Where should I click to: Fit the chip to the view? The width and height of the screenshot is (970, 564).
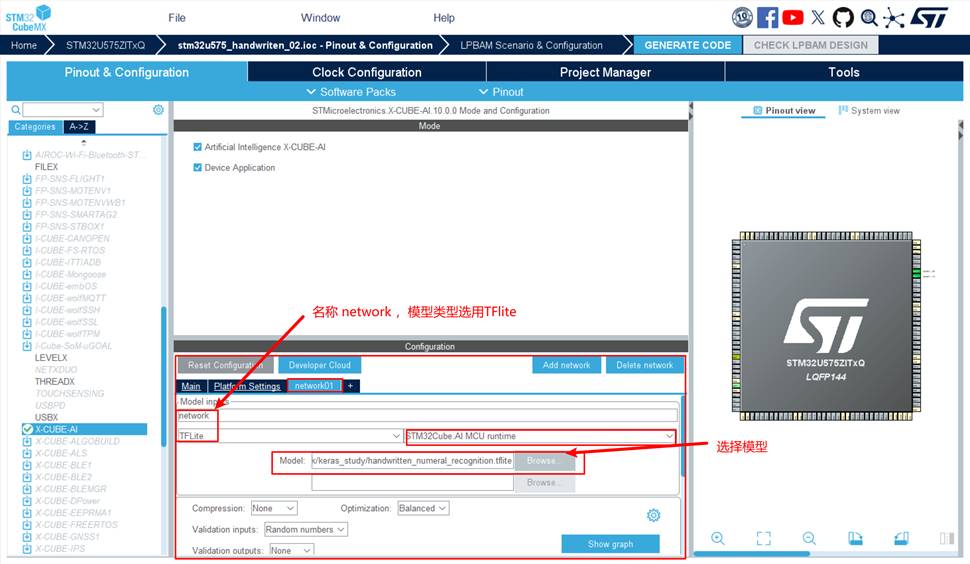click(763, 538)
